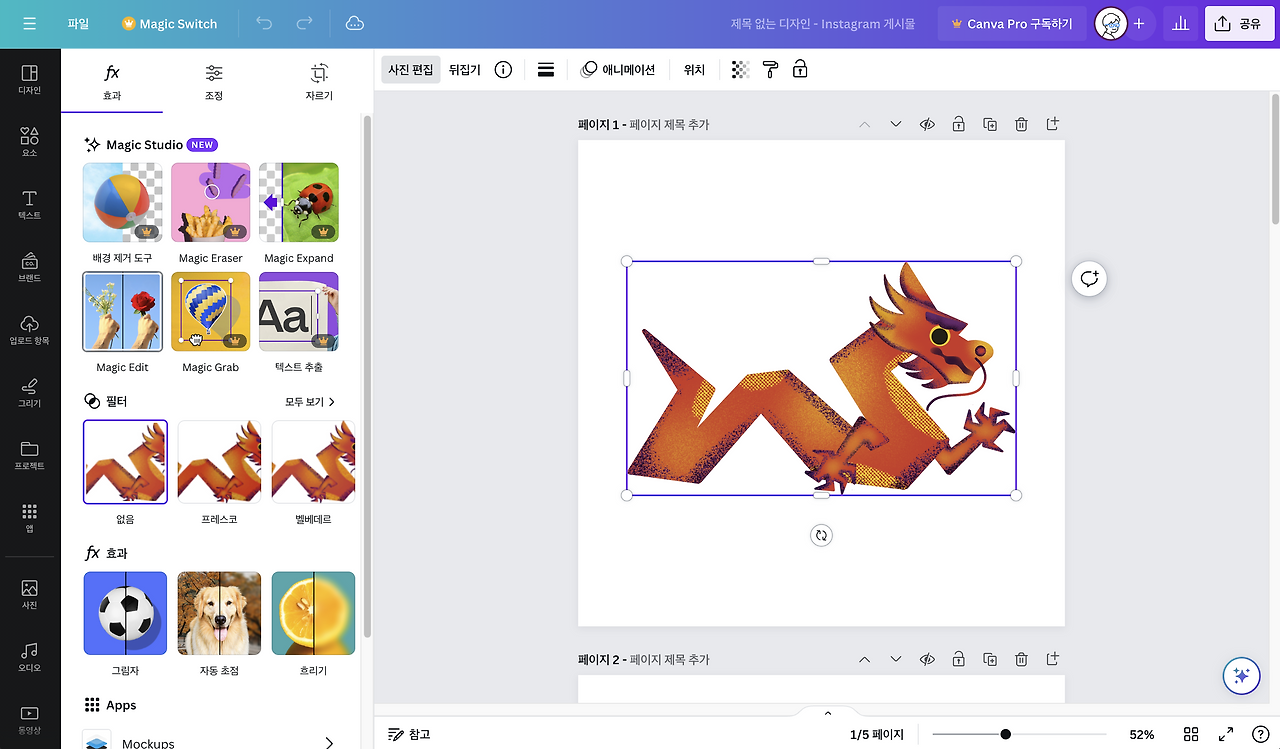The width and height of the screenshot is (1280, 749).
Task: Toggle the lock icon for page 2
Action: [x=958, y=659]
